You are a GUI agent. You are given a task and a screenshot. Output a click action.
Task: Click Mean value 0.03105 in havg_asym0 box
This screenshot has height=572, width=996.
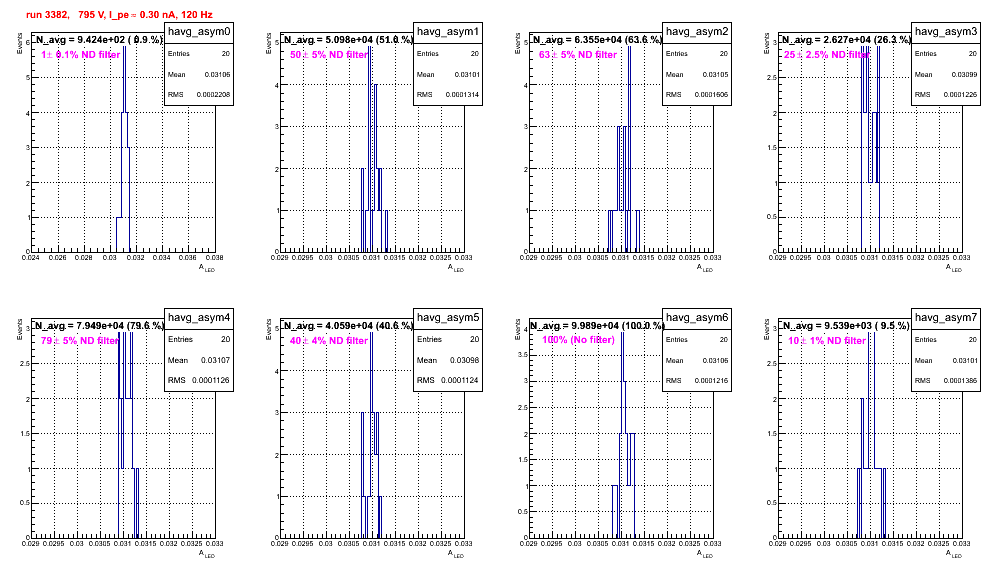[217, 74]
